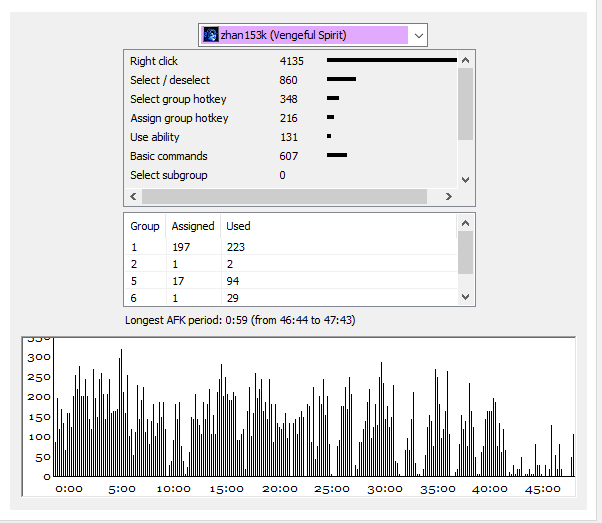Click the right arrow of horizontal scrollbar

[x=448, y=197]
